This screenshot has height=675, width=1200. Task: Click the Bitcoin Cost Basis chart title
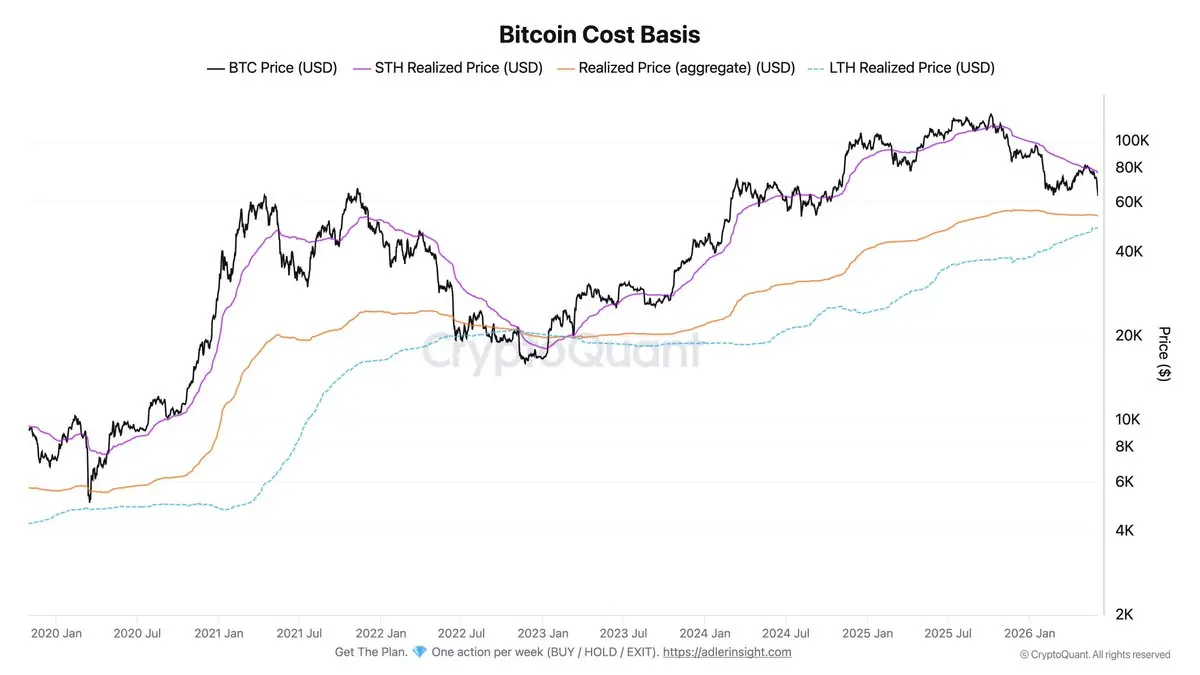[x=600, y=34]
